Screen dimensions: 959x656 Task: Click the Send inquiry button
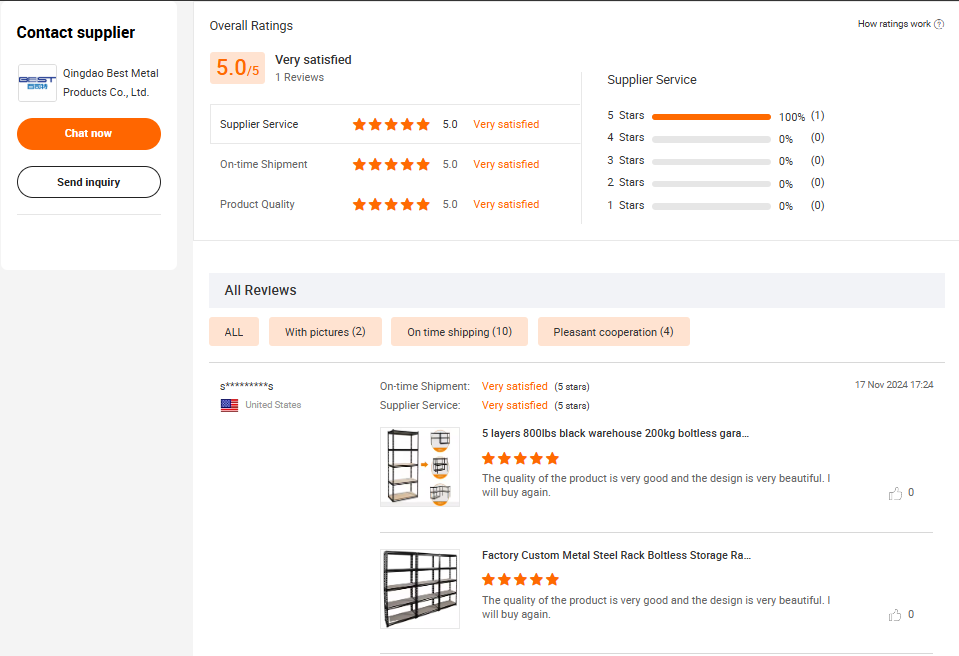pyautogui.click(x=89, y=182)
